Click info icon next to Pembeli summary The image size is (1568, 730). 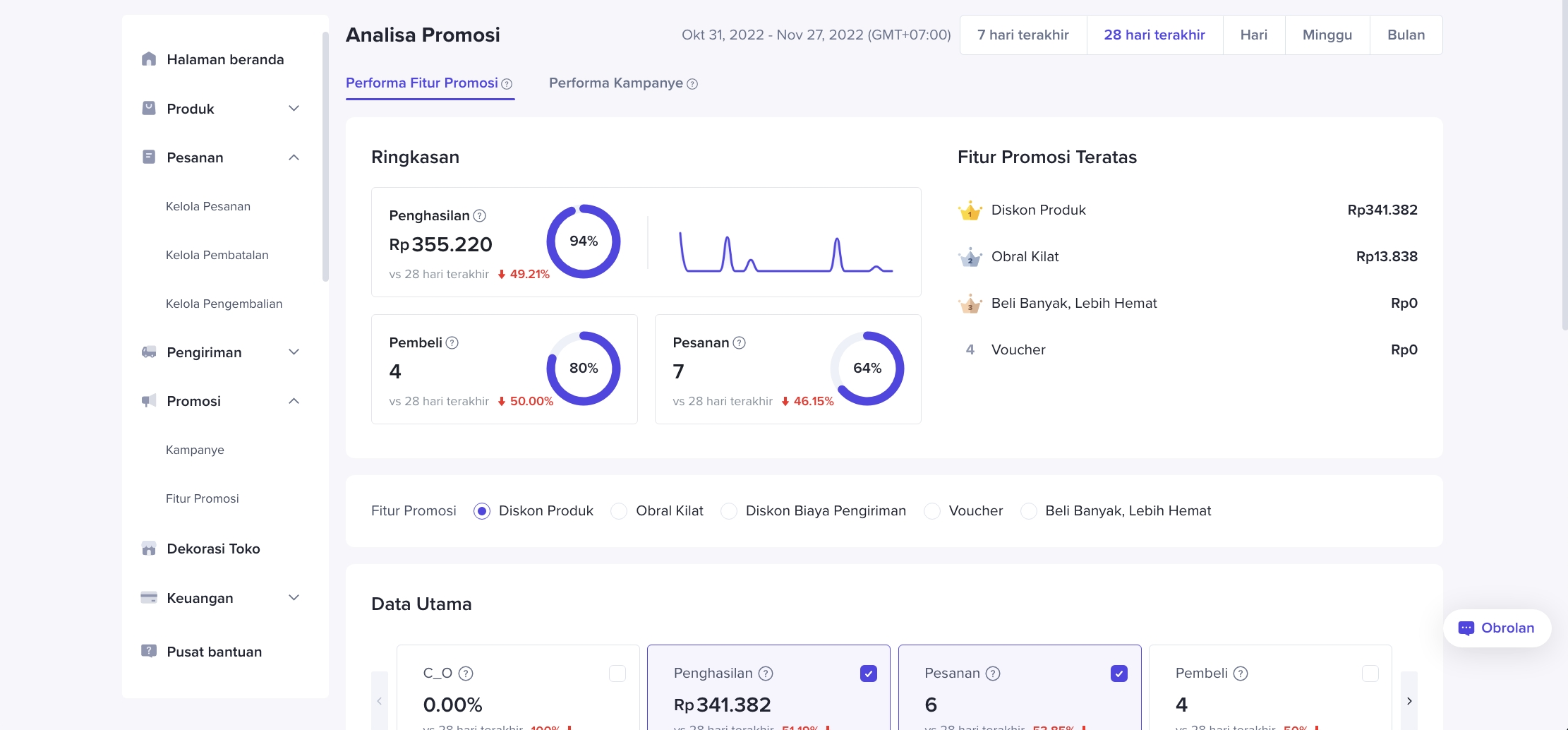[452, 343]
